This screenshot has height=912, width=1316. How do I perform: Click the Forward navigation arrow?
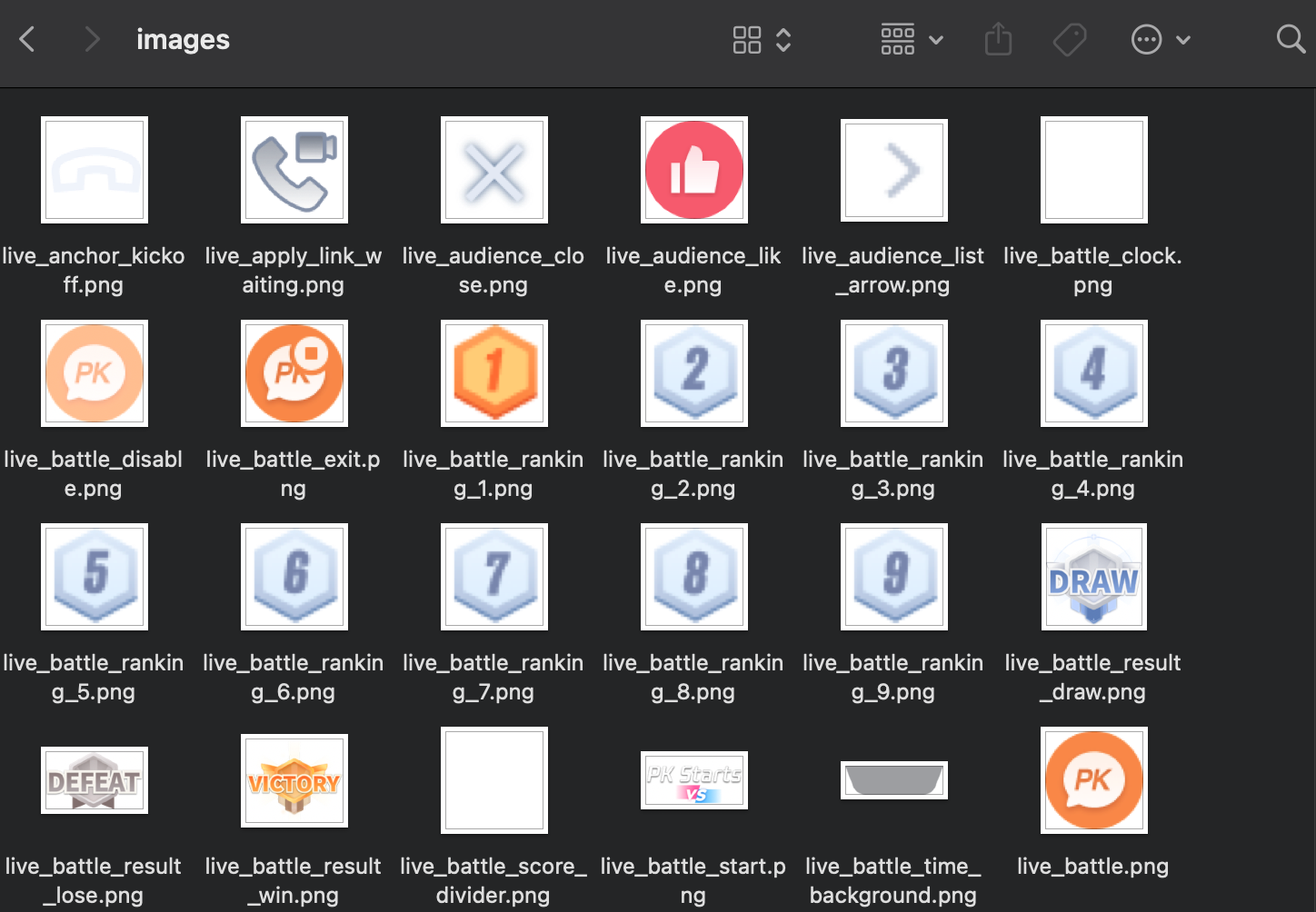(92, 39)
